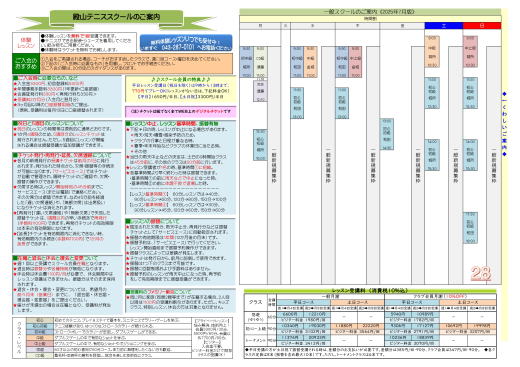Click the green title ribbon banner
Screen dimensions: 520x367
pos(116,18)
